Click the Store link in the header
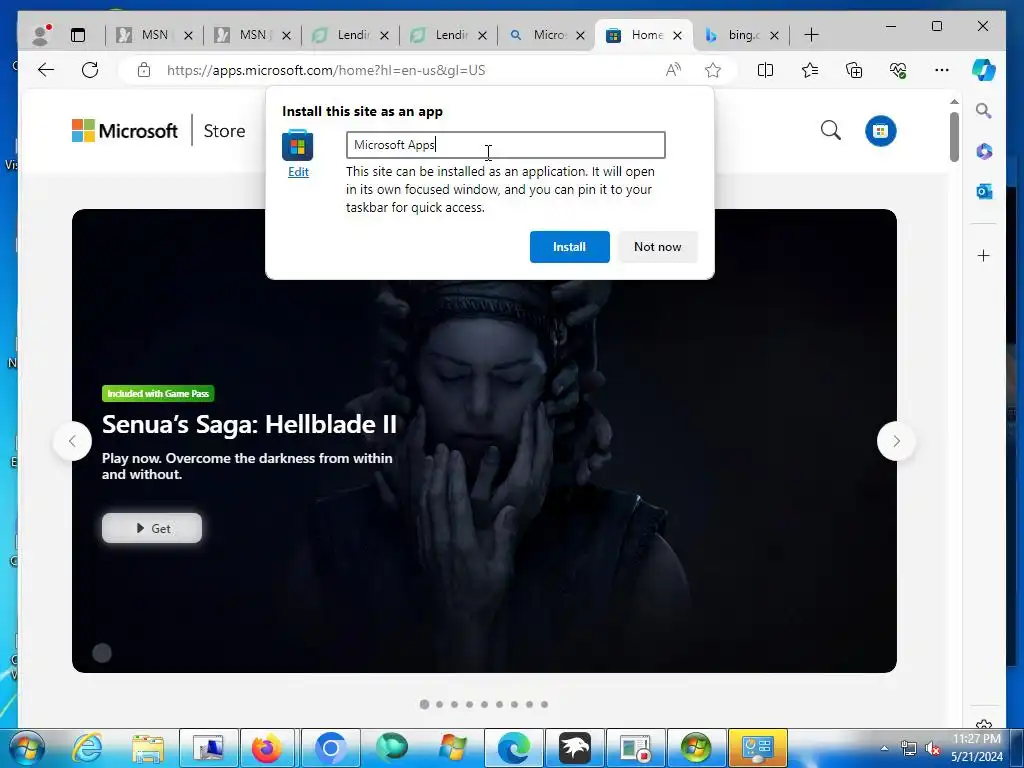Screen dimensions: 1024x768 224,131
